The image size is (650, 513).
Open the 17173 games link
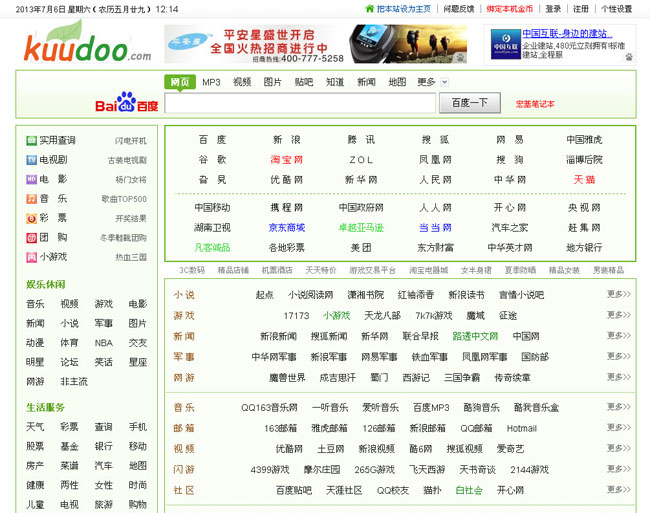pyautogui.click(x=296, y=316)
